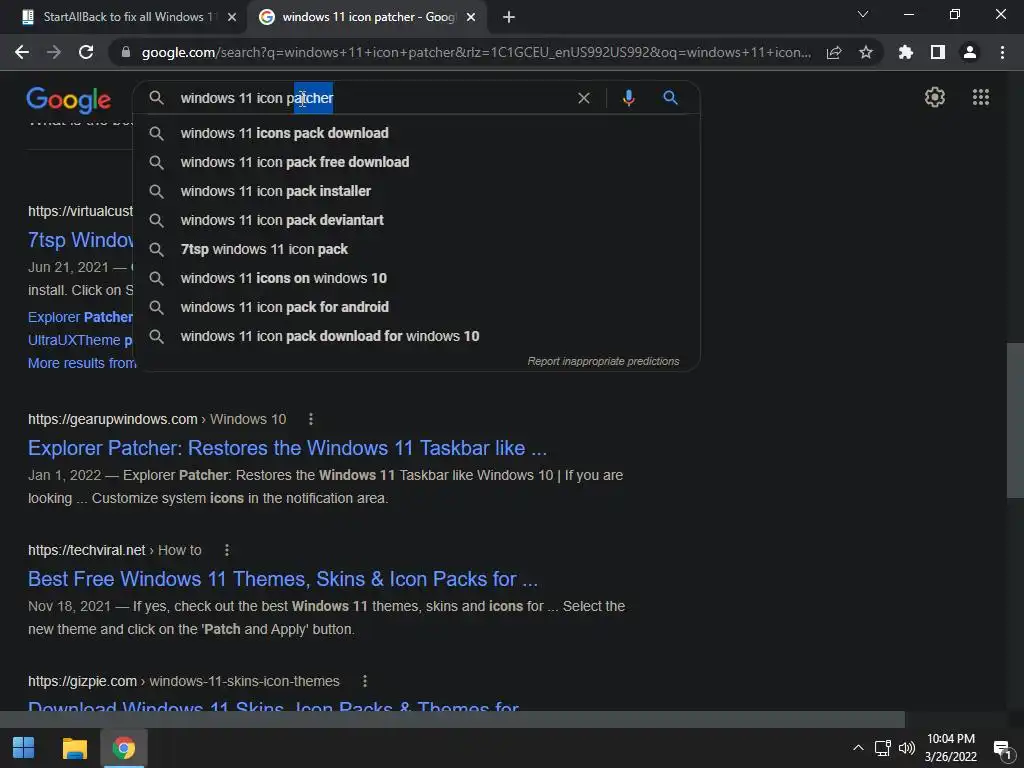The height and width of the screenshot is (768, 1024).
Task: Click the horizontal scrollbar at bottom
Action: point(452,719)
